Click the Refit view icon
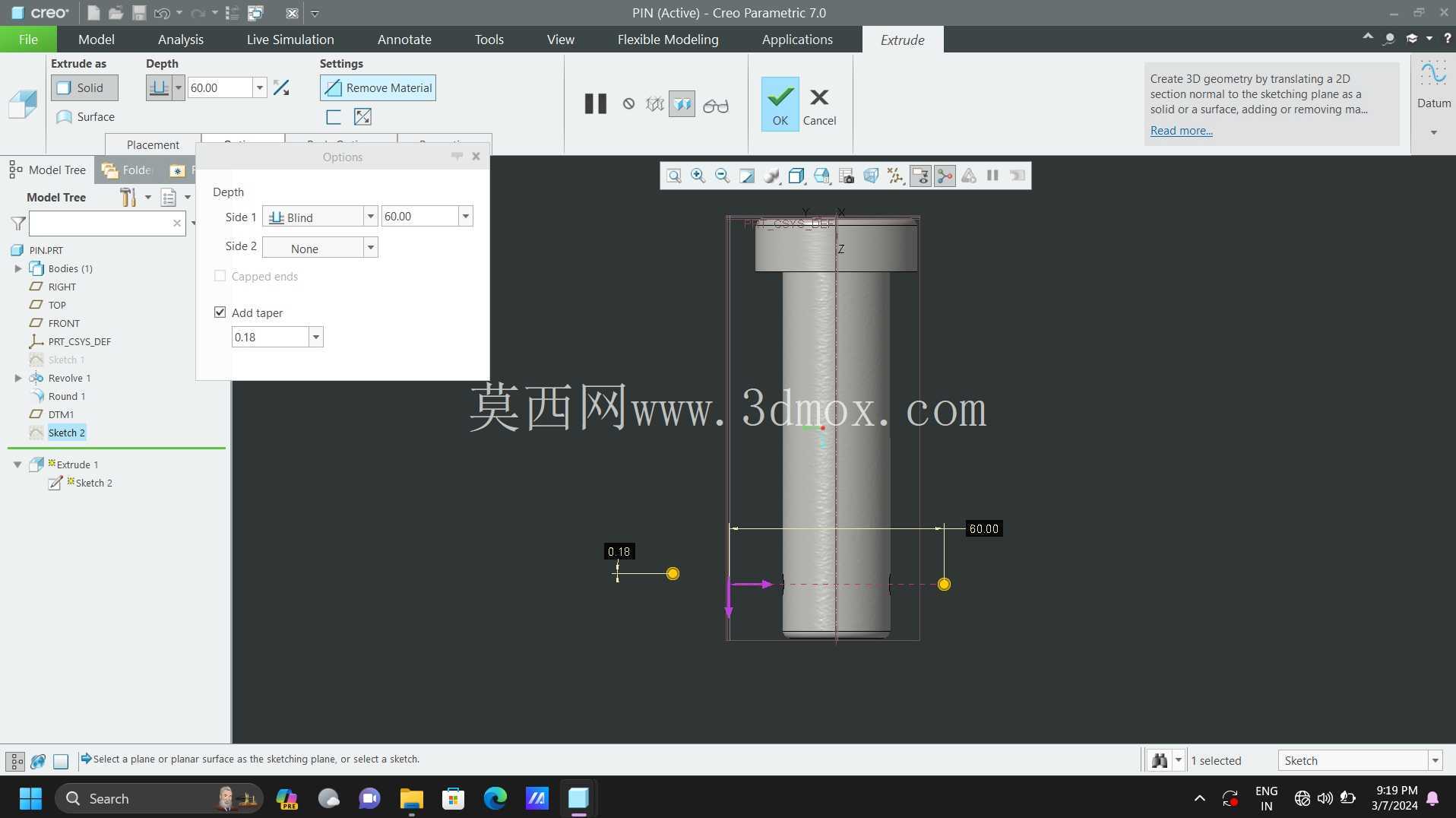1456x818 pixels. [x=673, y=176]
